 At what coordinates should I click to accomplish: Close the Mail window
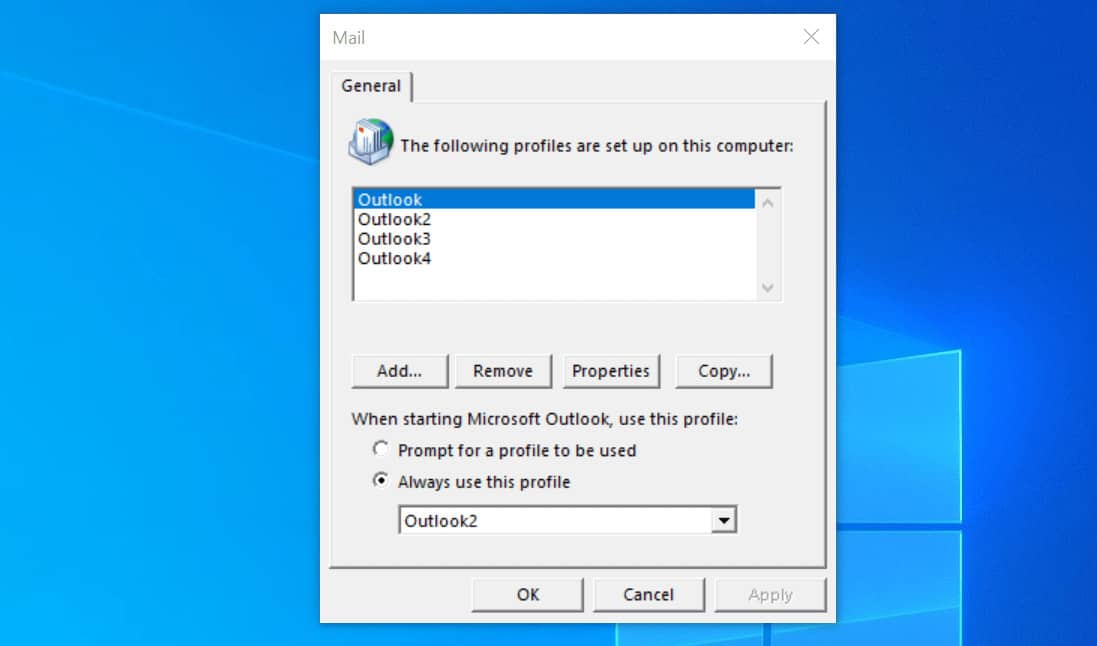pyautogui.click(x=811, y=36)
